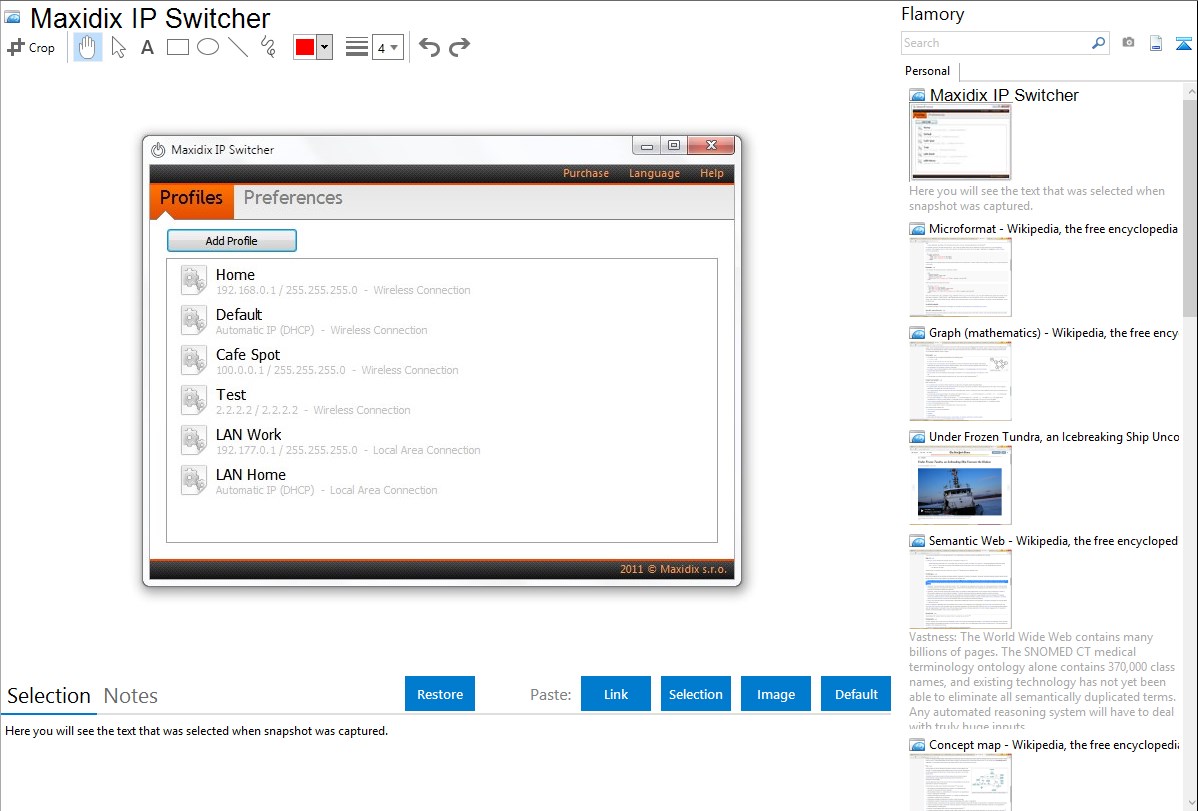The image size is (1198, 811).
Task: Select the LAN Work profile name
Action: click(x=248, y=435)
